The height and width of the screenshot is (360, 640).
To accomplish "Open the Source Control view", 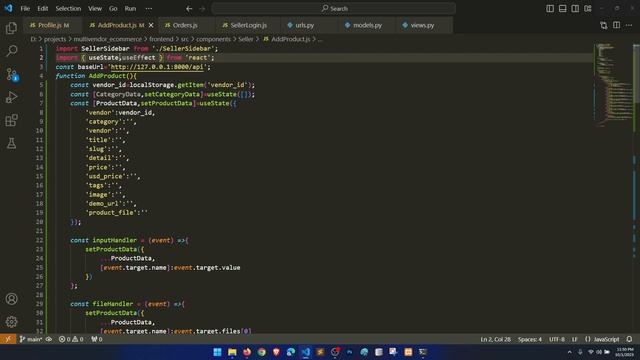I will point(11,74).
